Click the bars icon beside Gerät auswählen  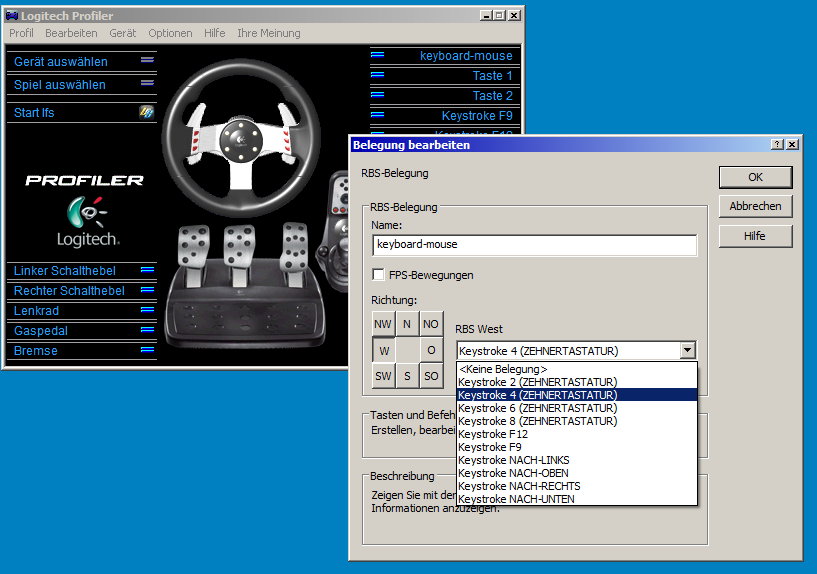pyautogui.click(x=147, y=60)
